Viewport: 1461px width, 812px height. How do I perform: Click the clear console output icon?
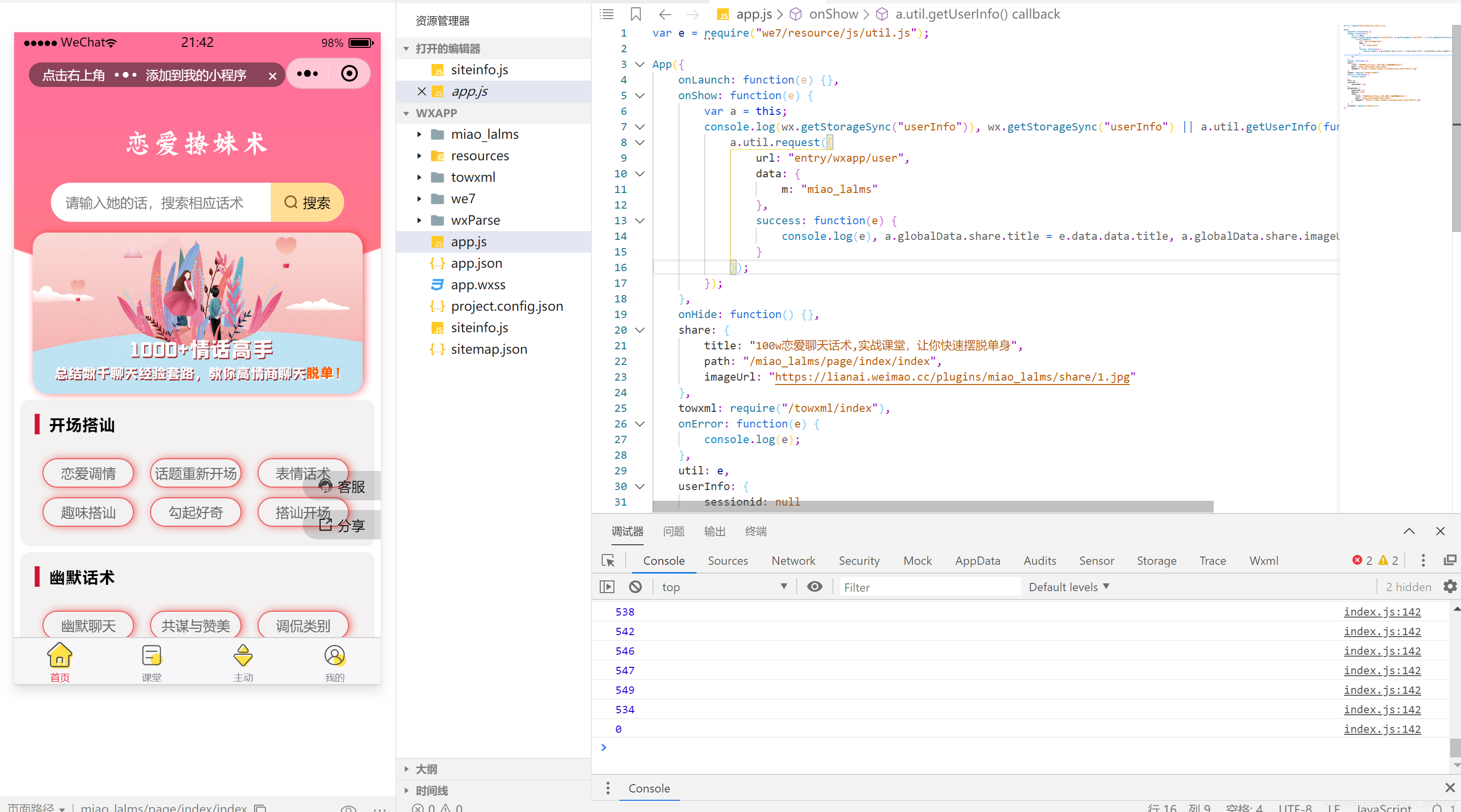click(x=634, y=587)
